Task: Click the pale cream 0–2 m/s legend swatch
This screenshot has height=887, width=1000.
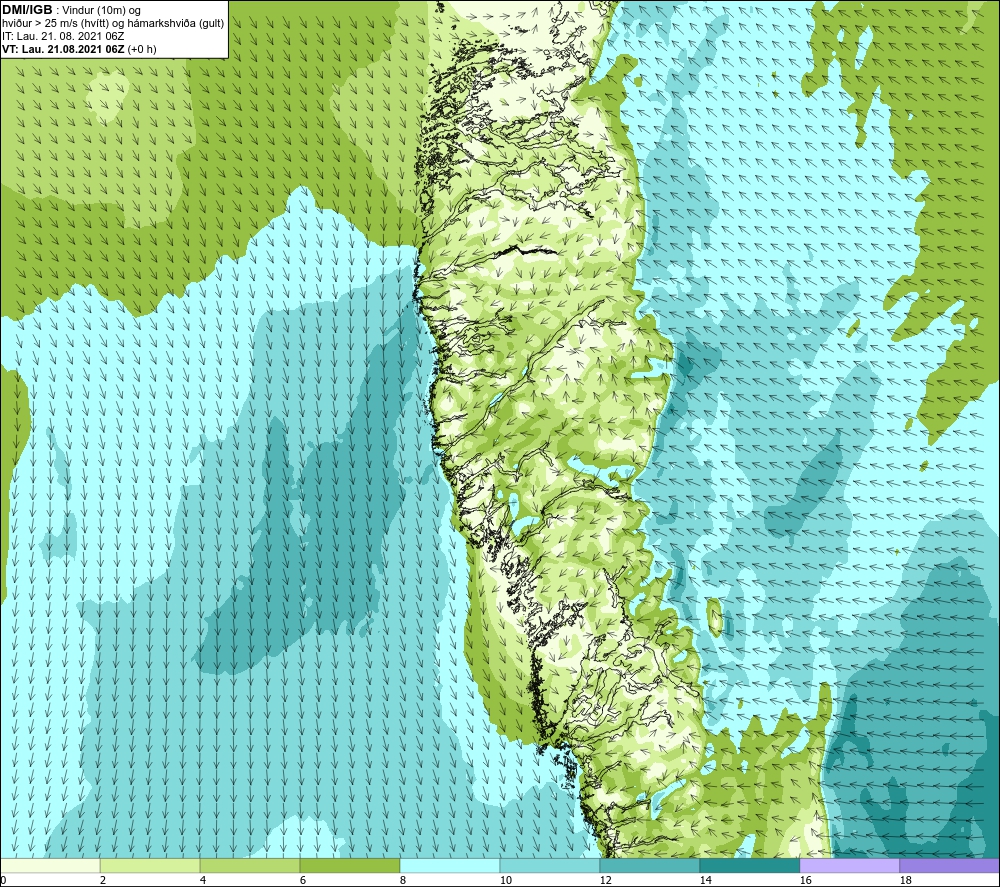Action: (50, 865)
